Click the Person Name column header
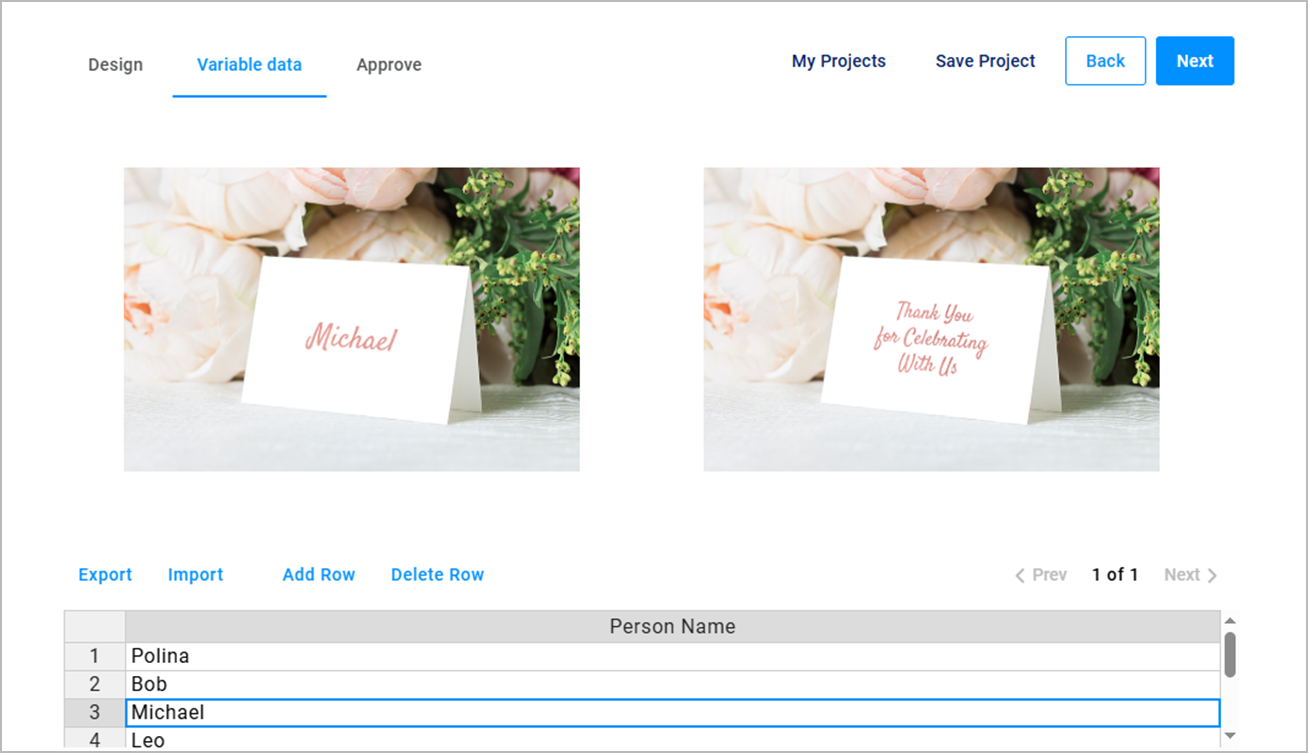 pos(672,626)
